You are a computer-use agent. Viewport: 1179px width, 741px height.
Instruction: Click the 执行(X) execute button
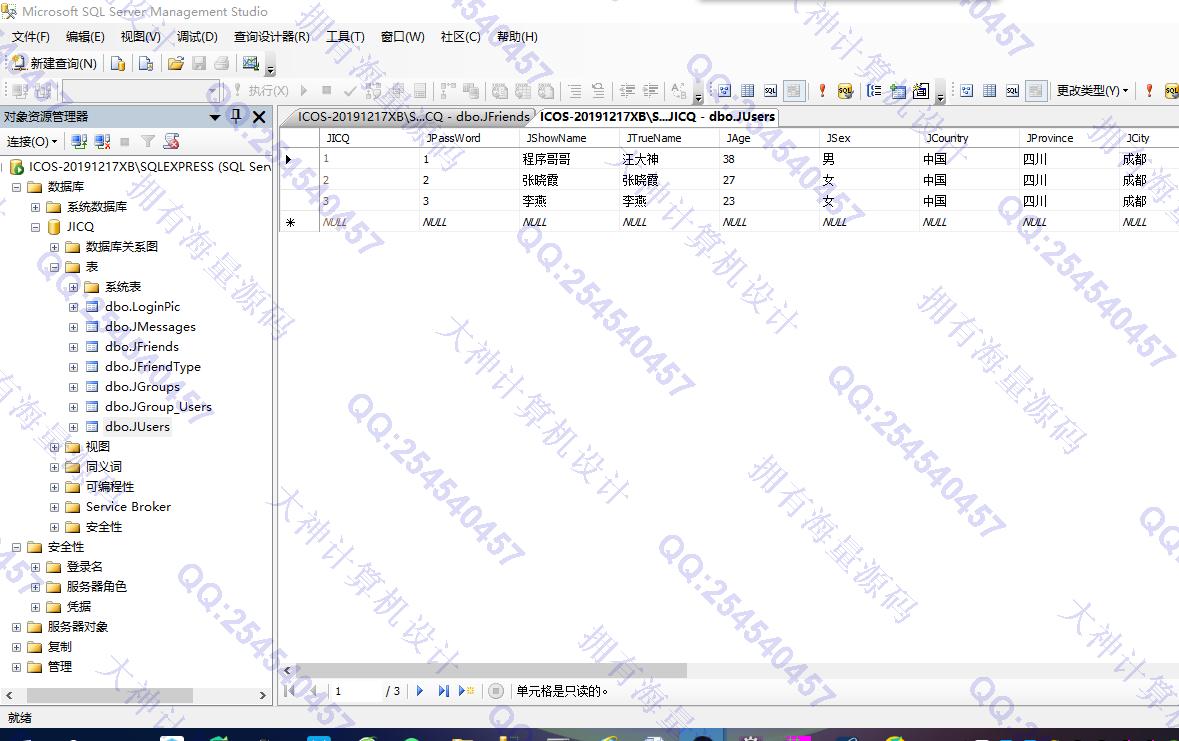[261, 90]
